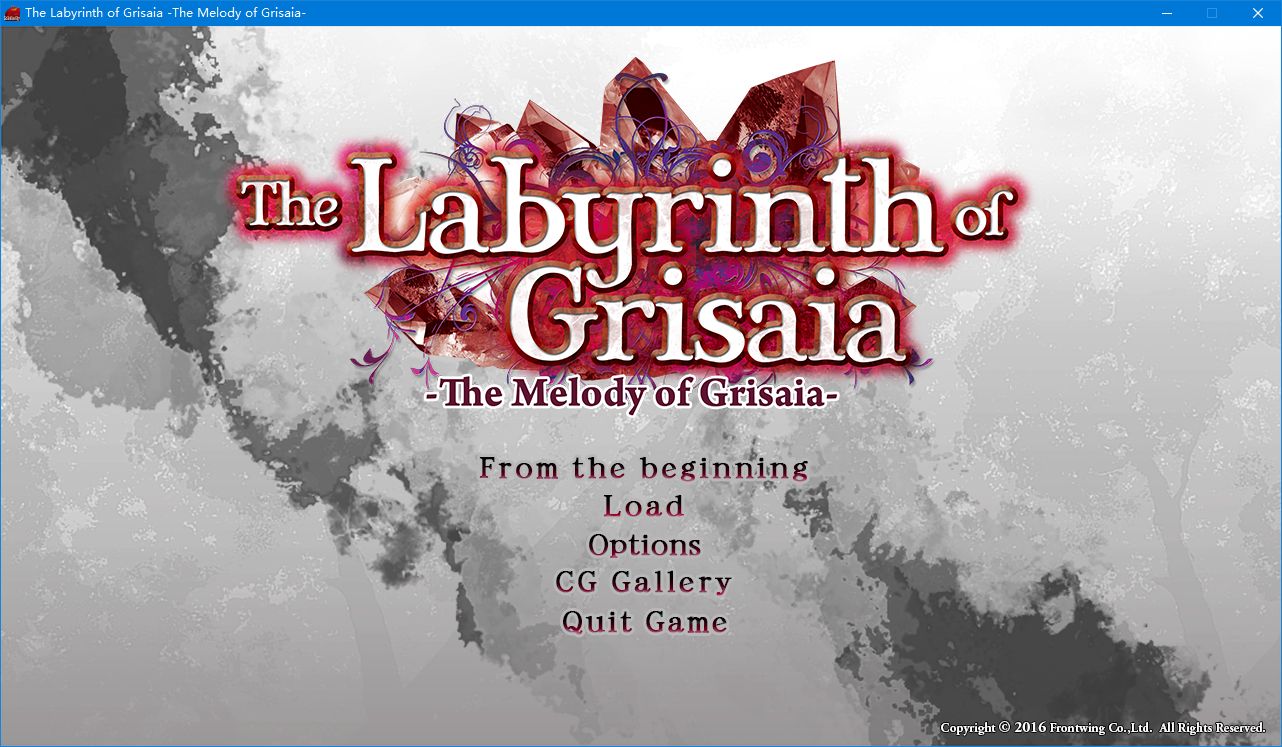The height and width of the screenshot is (747, 1282).
Task: Click the Copyright 2016 Frontwing notice
Action: [1046, 728]
